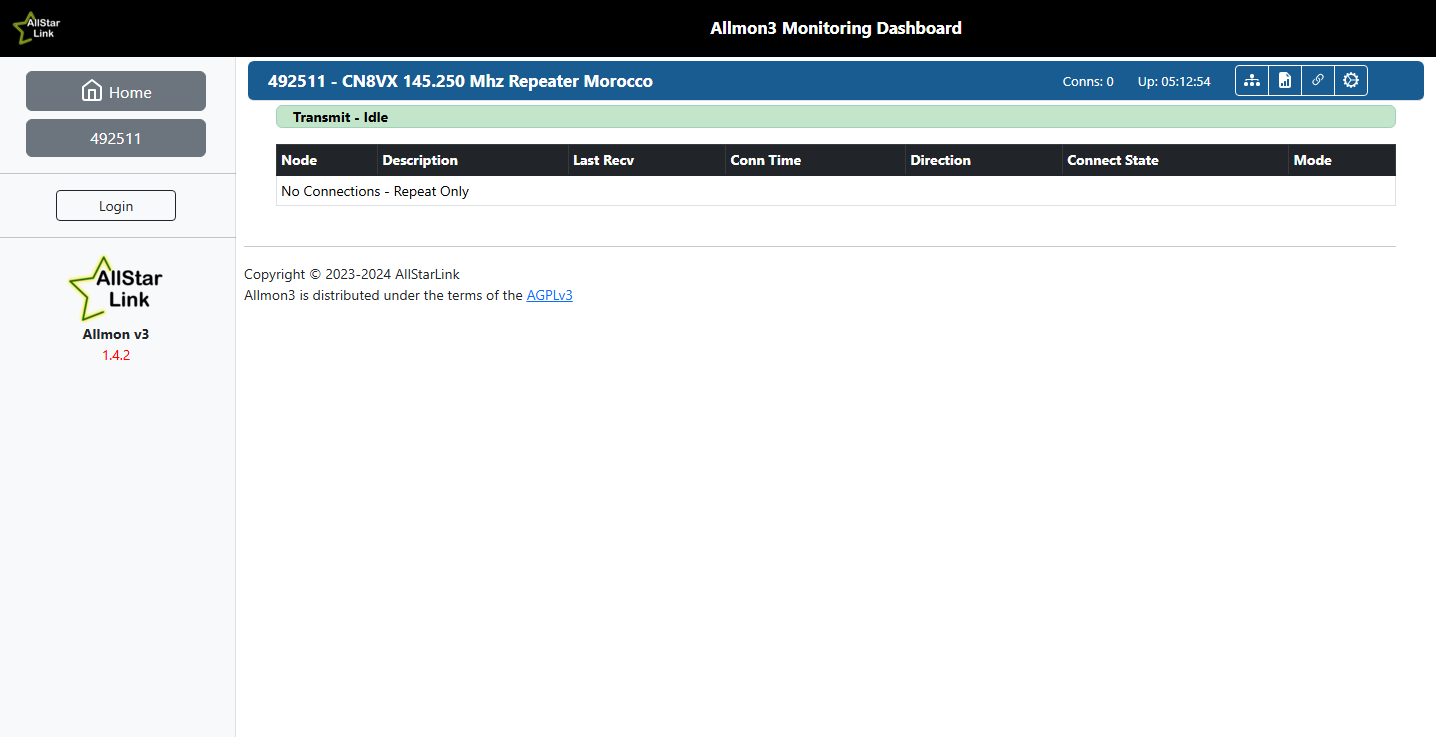Click the AllStar Link logo in top bar
This screenshot has height=737, width=1436.
click(x=36, y=27)
